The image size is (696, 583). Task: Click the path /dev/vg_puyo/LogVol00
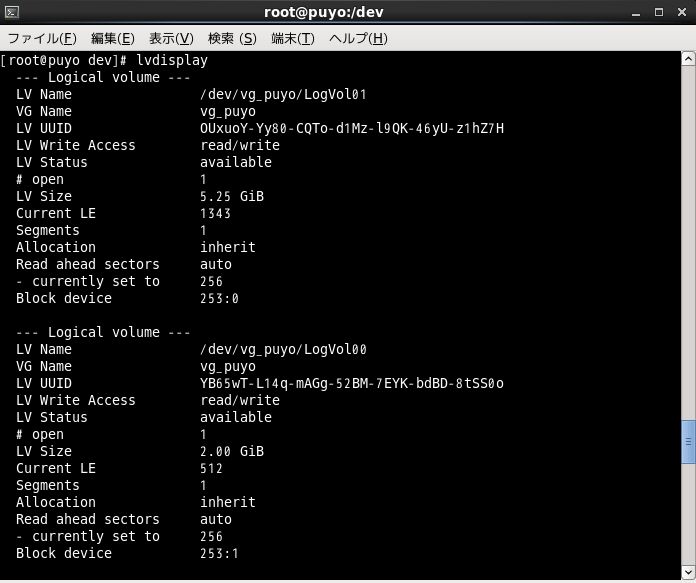[x=283, y=349]
